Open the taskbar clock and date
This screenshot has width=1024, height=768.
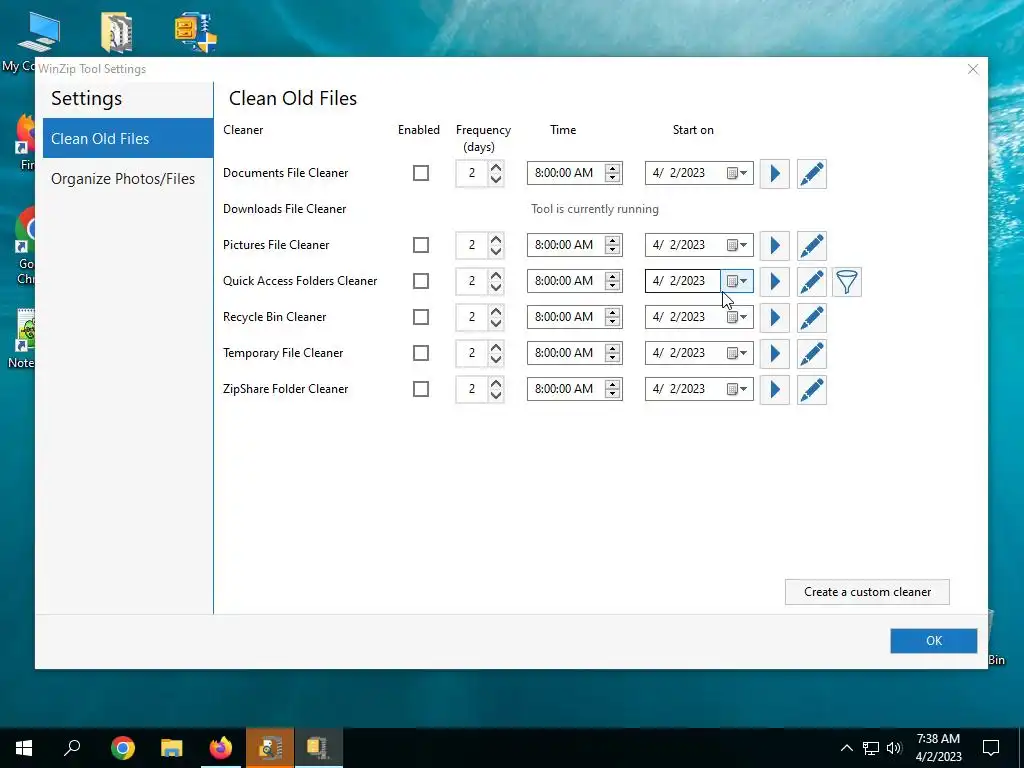(938, 748)
